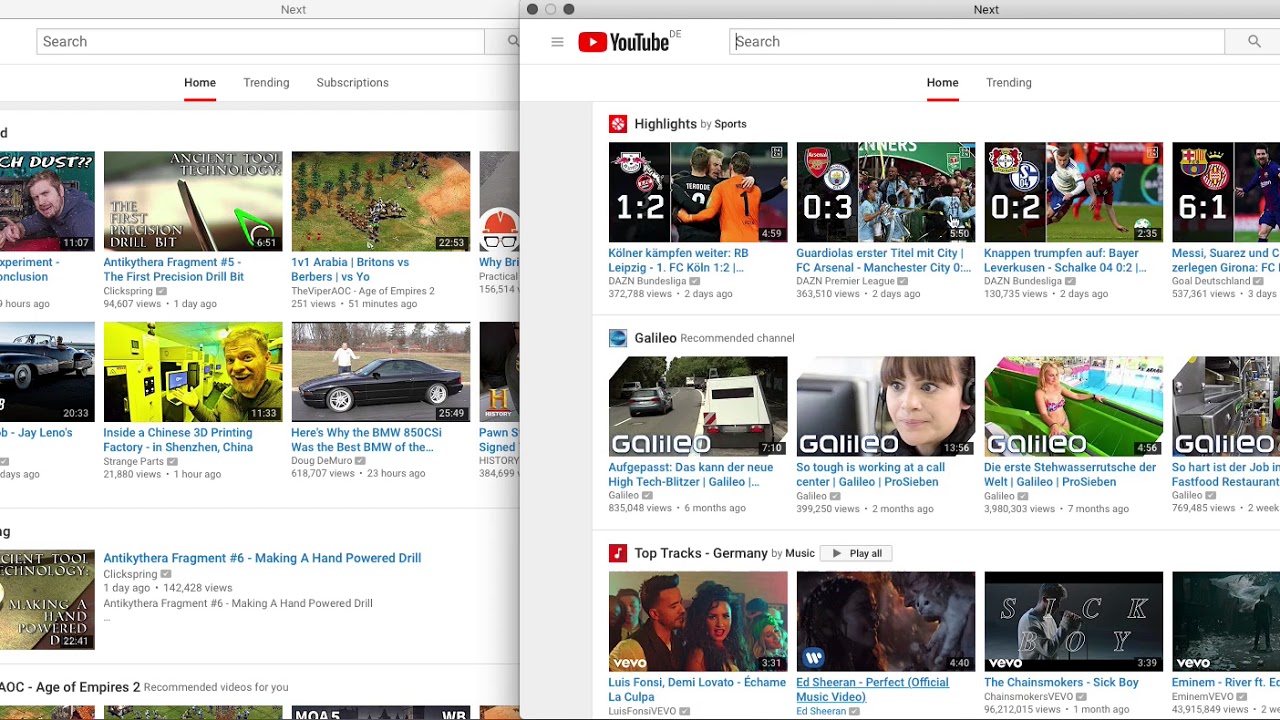Viewport: 1280px width, 720px height.
Task: Click the Galileo call center 13:56 thumbnail
Action: tap(886, 406)
